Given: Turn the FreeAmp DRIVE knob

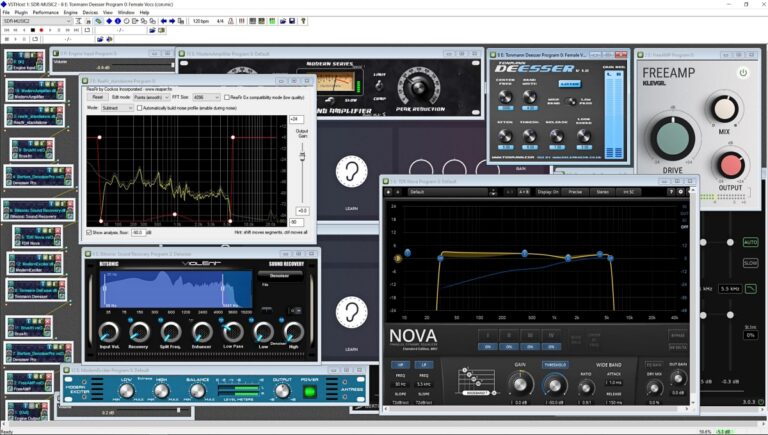Looking at the screenshot, I should (x=671, y=139).
